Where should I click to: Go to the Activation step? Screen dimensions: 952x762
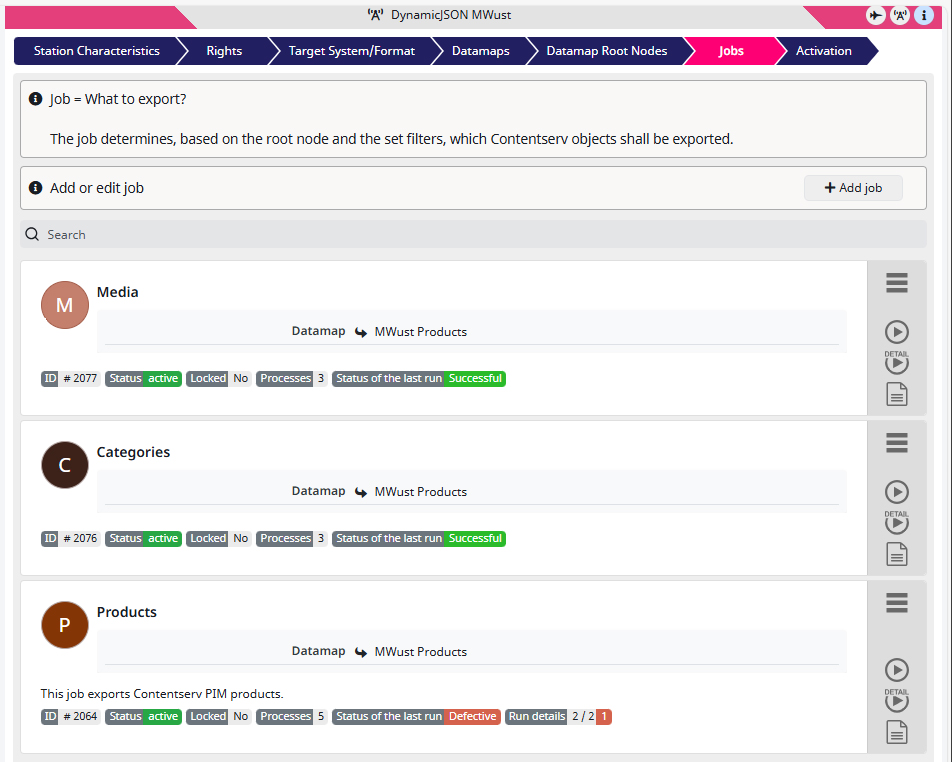point(823,51)
